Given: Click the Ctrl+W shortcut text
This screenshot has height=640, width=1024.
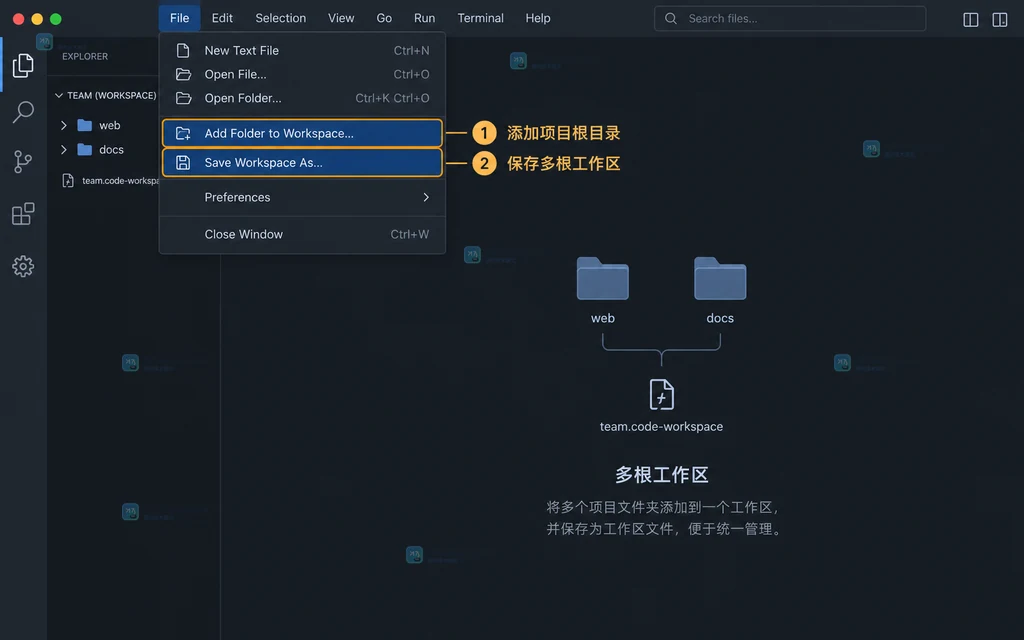Looking at the screenshot, I should click(409, 234).
